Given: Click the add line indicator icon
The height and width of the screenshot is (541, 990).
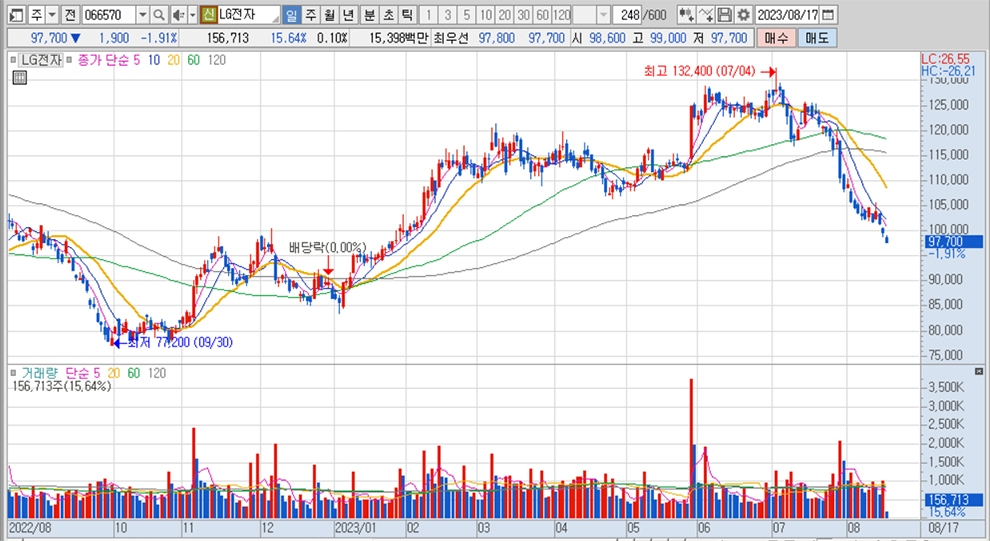Looking at the screenshot, I should pos(705,15).
